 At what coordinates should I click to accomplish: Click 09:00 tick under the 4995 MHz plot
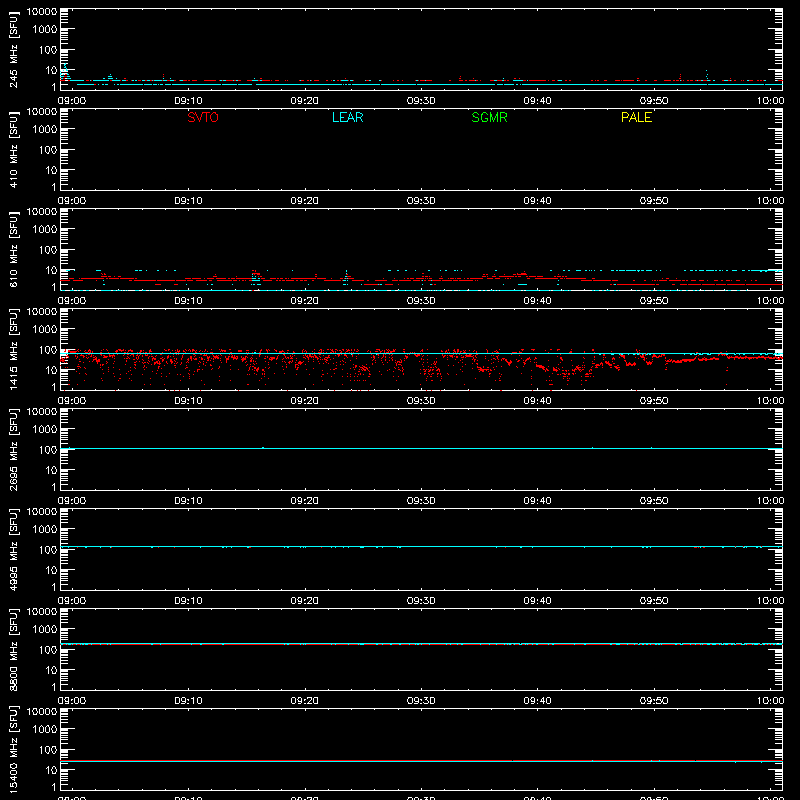[x=72, y=601]
